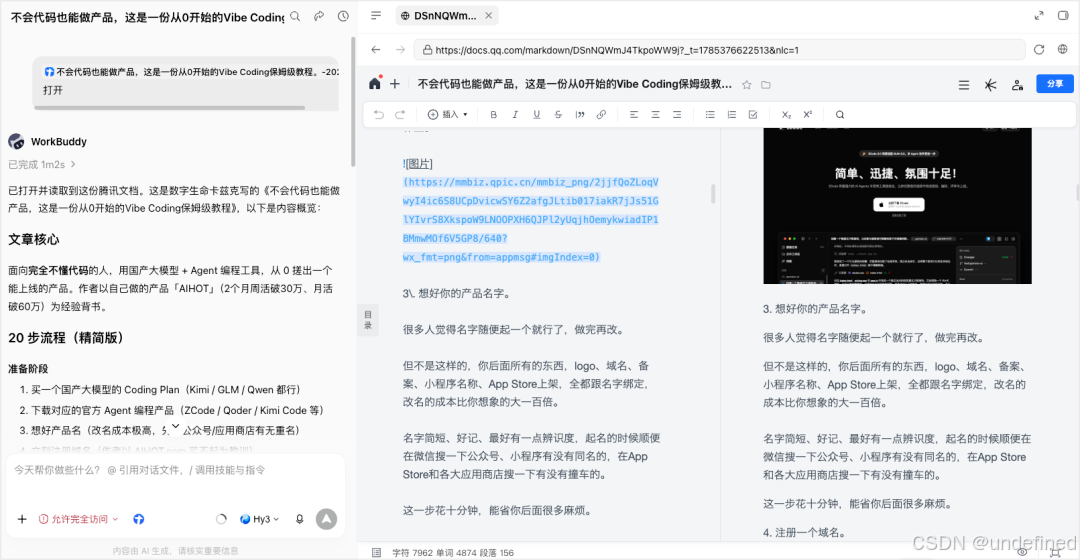The width and height of the screenshot is (1080, 560).
Task: Open the 目录 outline panel
Action: pos(368,320)
